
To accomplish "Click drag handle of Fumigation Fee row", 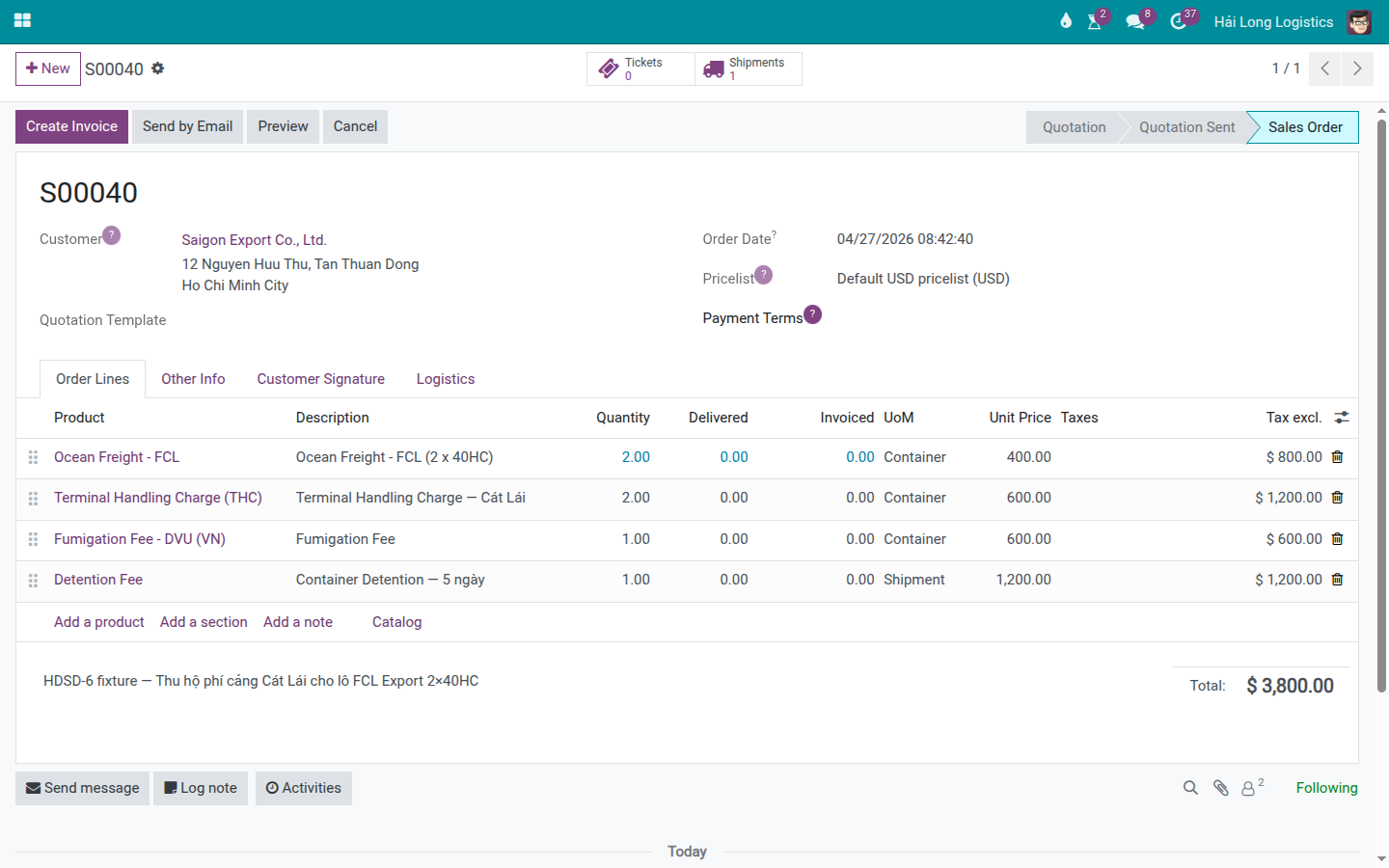I will pyautogui.click(x=33, y=539).
